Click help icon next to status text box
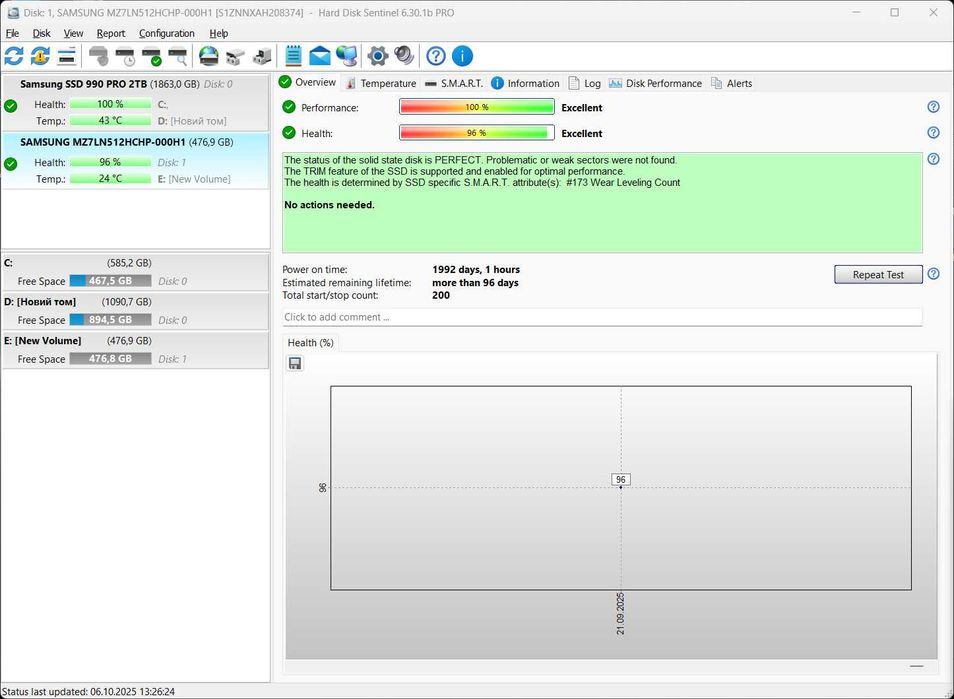 [933, 159]
